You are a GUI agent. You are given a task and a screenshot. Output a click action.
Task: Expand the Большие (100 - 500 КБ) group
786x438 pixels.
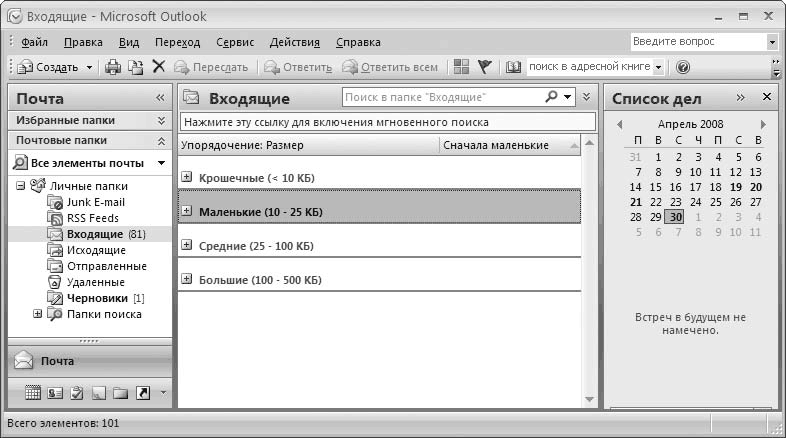tap(186, 277)
